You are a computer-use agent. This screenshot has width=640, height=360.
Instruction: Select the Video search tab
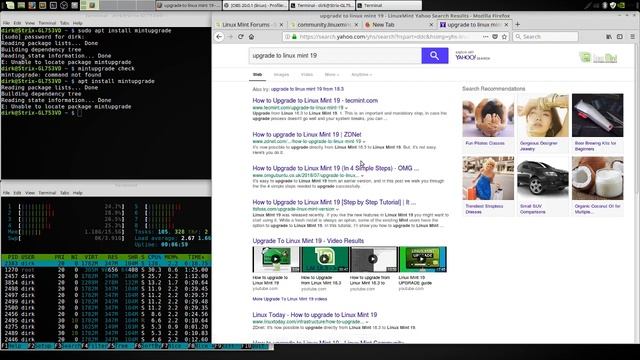(x=307, y=75)
